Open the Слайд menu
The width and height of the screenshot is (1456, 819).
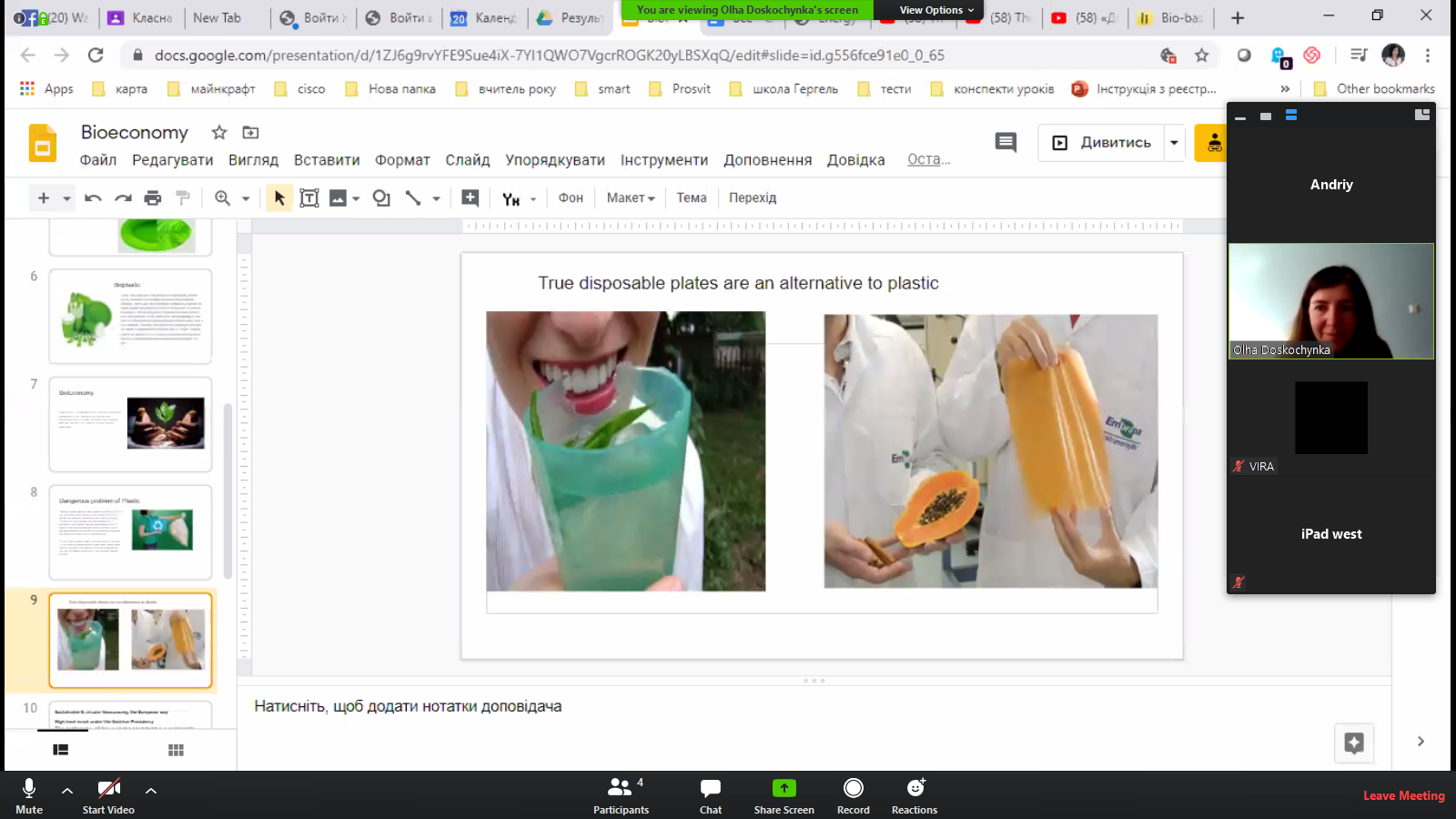click(468, 160)
